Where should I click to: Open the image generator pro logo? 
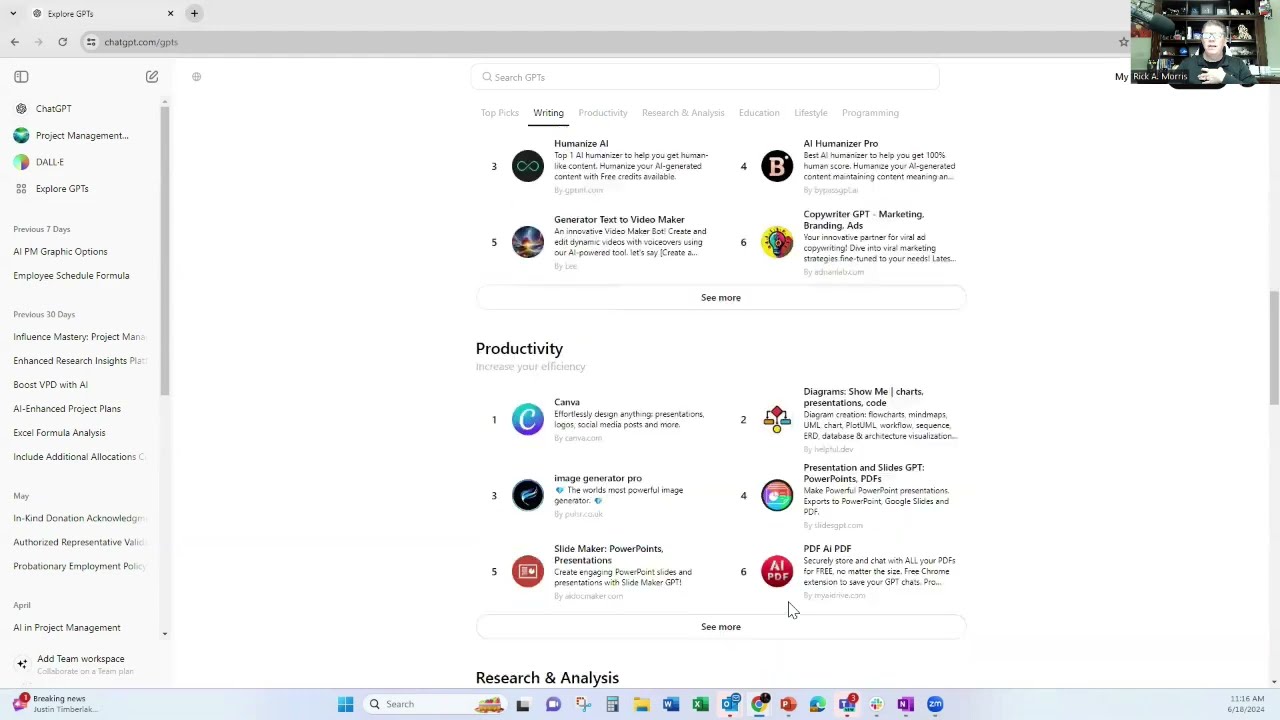point(527,495)
